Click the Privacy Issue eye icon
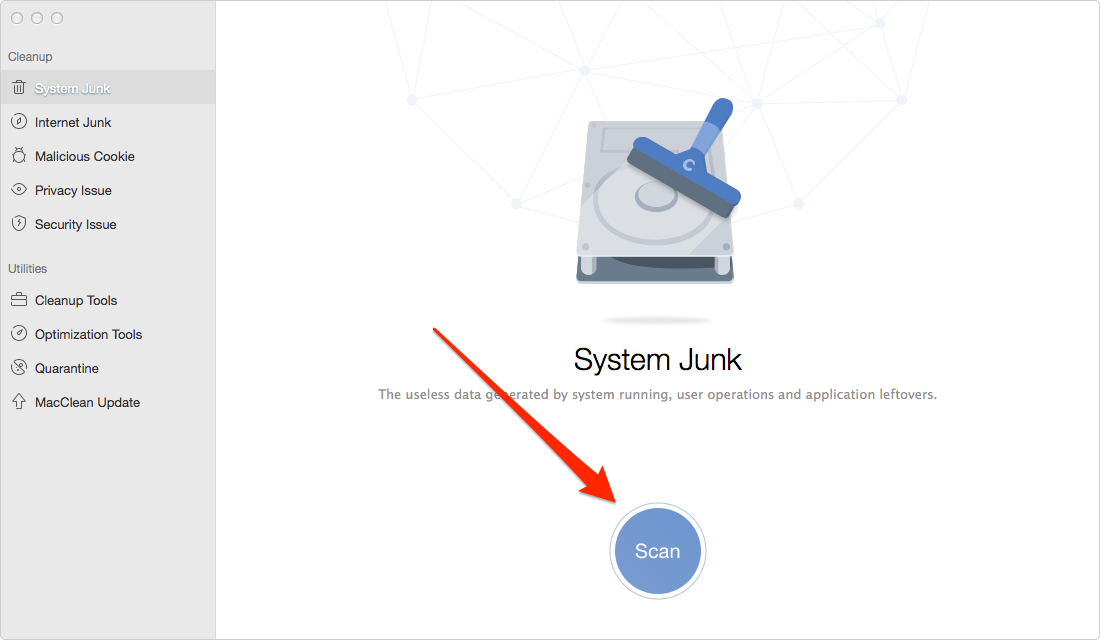The image size is (1100, 640). coord(19,189)
